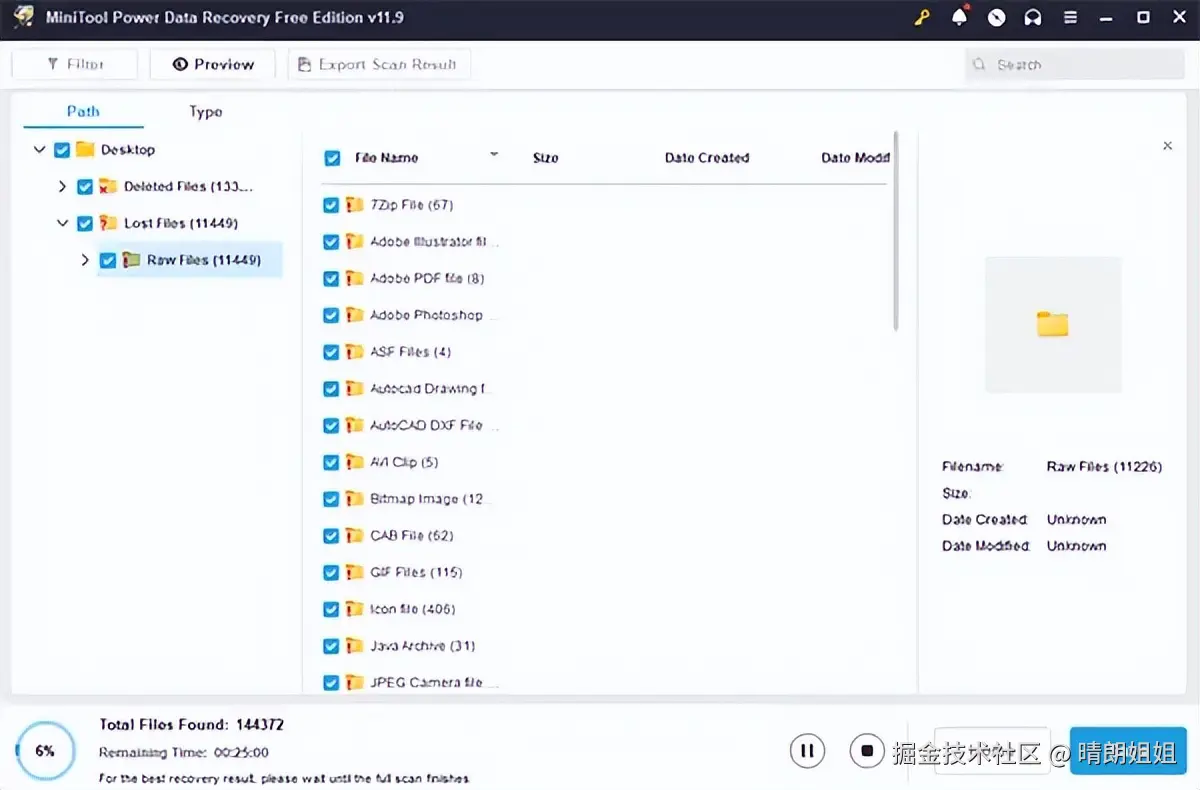Toggle the Desktop checkbox
The image size is (1200, 790).
click(62, 149)
